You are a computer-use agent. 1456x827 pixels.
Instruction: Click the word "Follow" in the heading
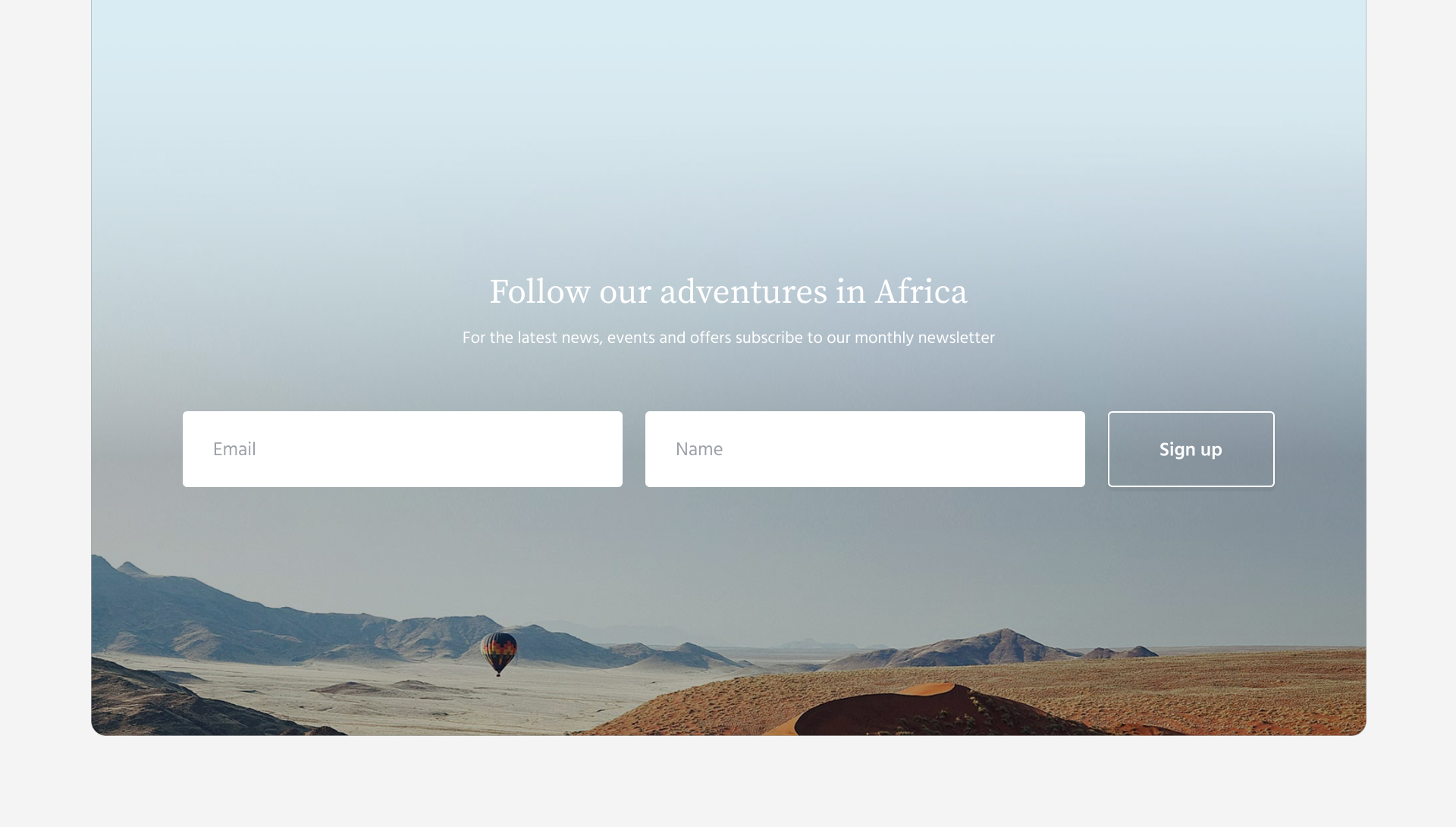click(539, 292)
